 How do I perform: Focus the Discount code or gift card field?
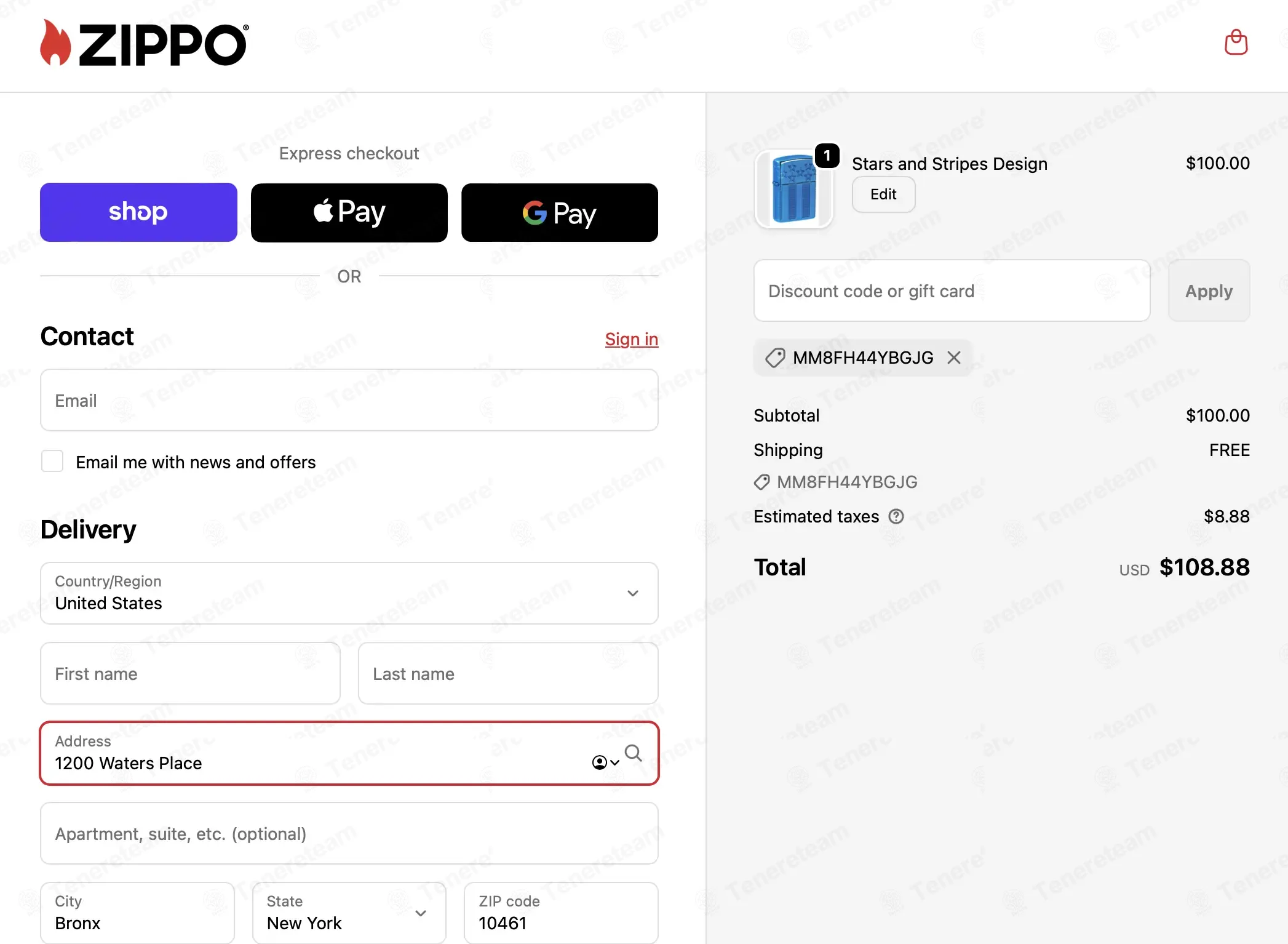952,290
